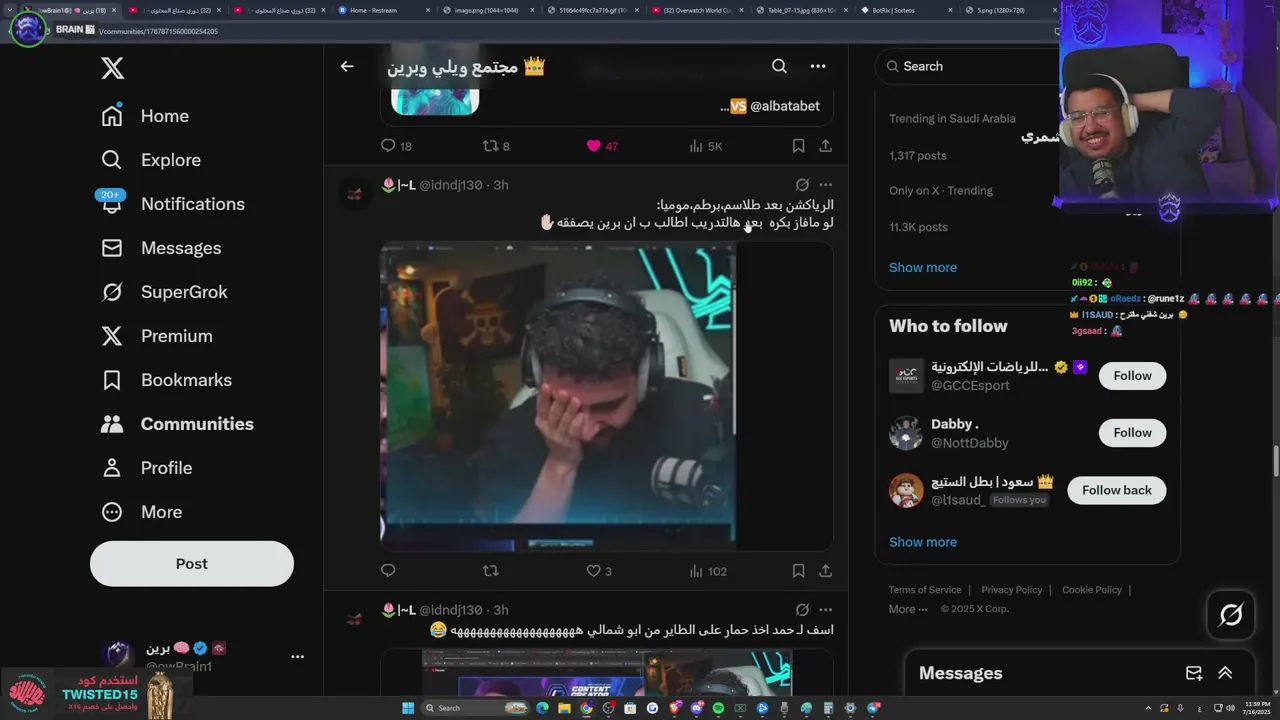Open the taskbar clock showing 11:59 PM
Screen dimensions: 1280x720
click(1255, 708)
